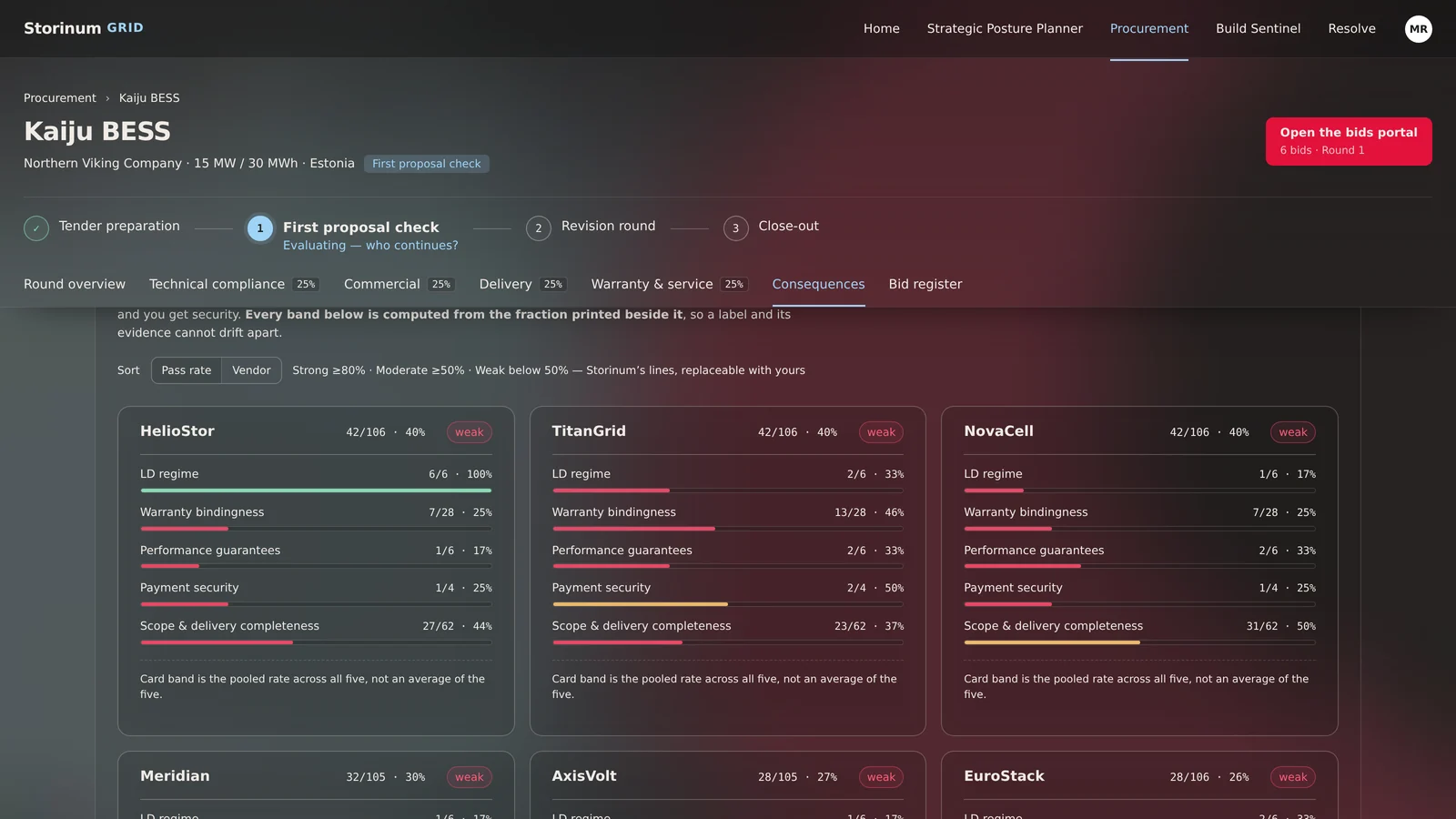
Task: Open the NovaCell vendor card title
Action: pos(998,431)
